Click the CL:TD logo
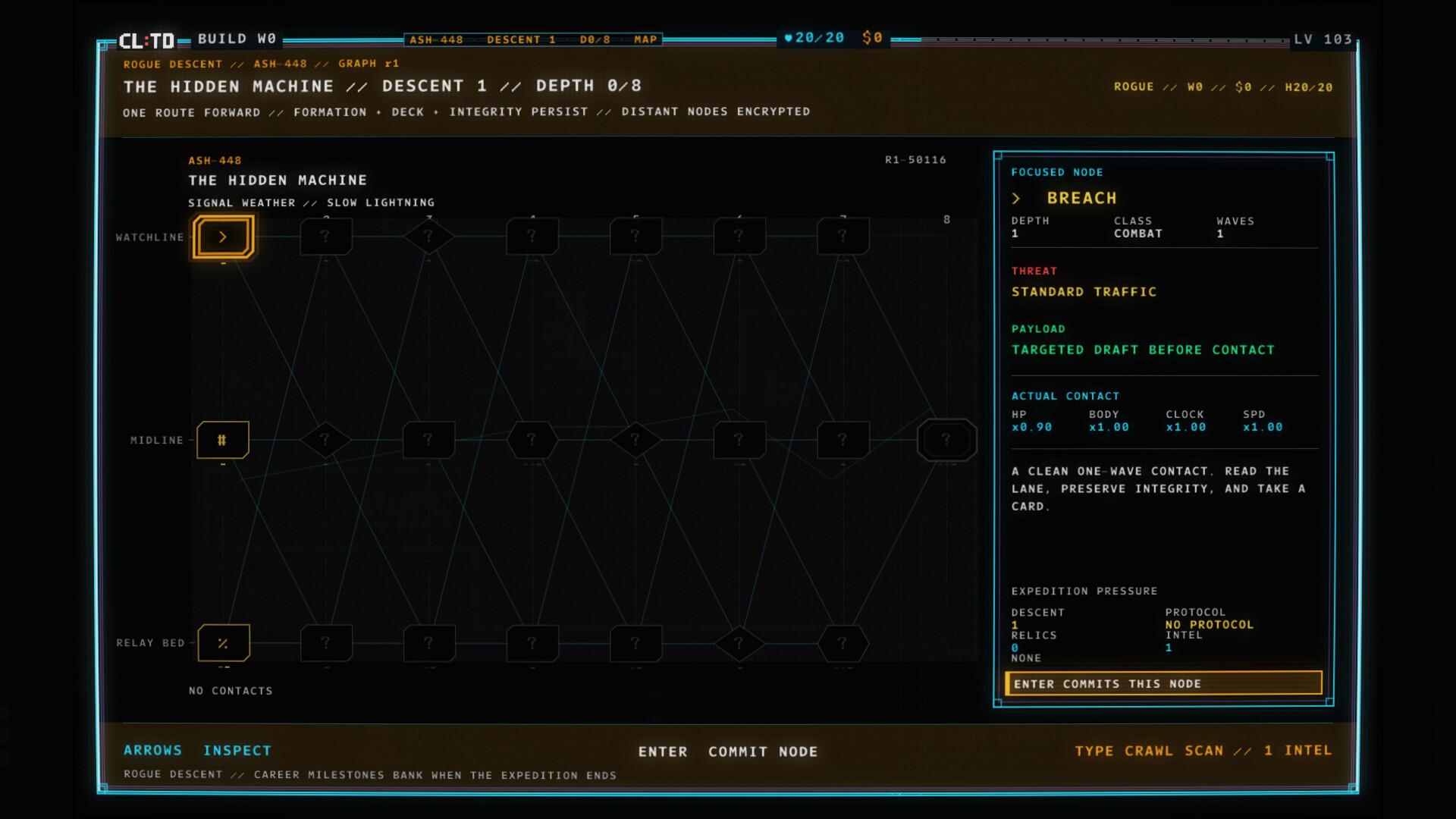 [146, 40]
